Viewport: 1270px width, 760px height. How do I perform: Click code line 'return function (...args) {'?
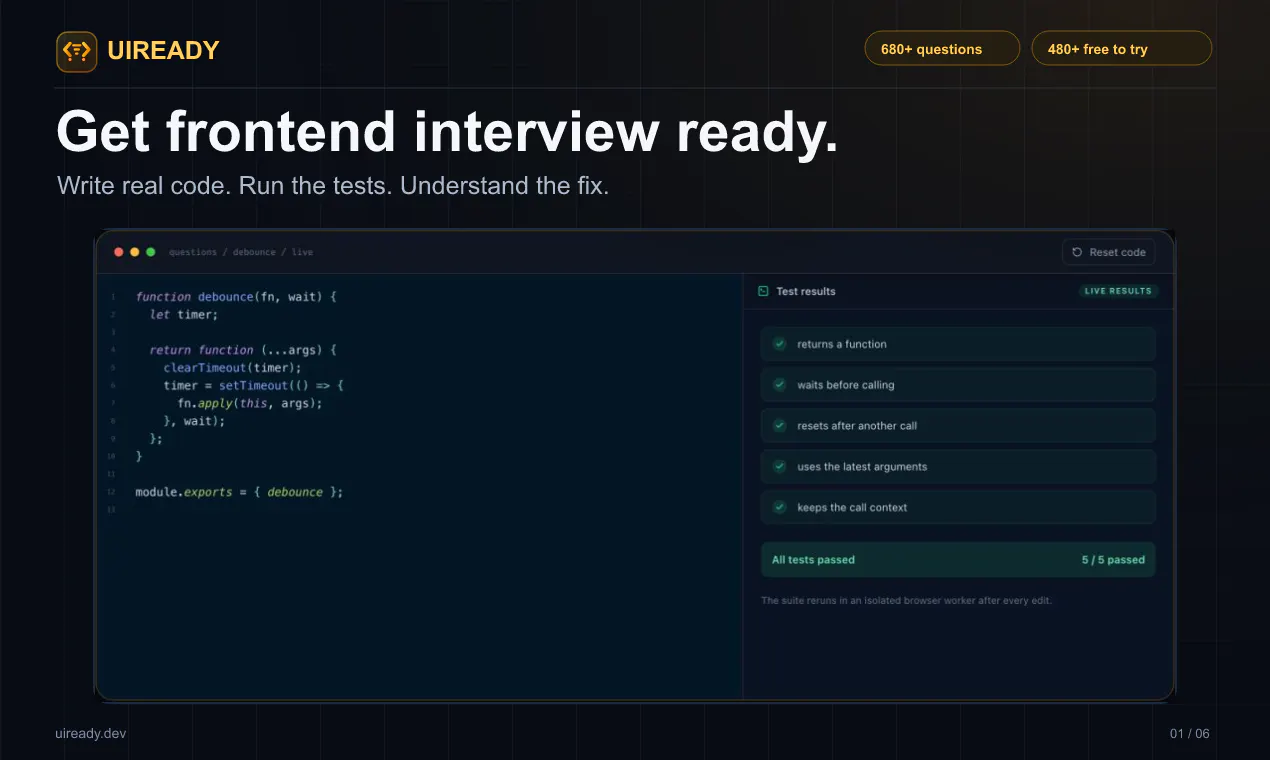(243, 350)
